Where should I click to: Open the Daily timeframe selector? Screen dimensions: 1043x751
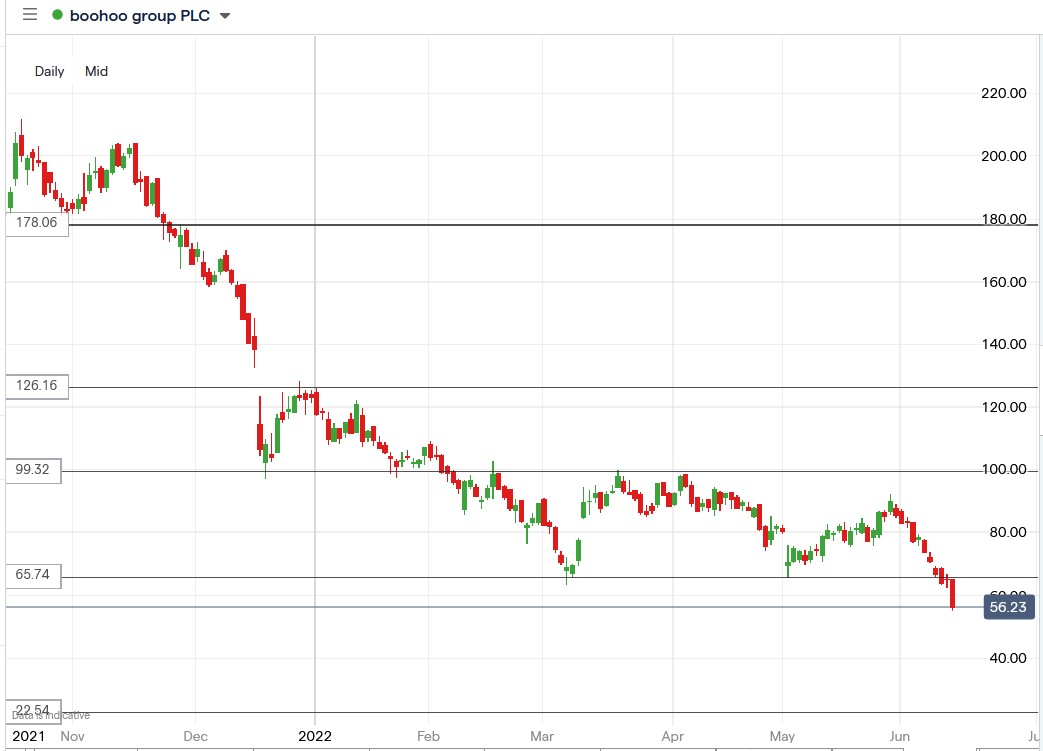(x=48, y=71)
